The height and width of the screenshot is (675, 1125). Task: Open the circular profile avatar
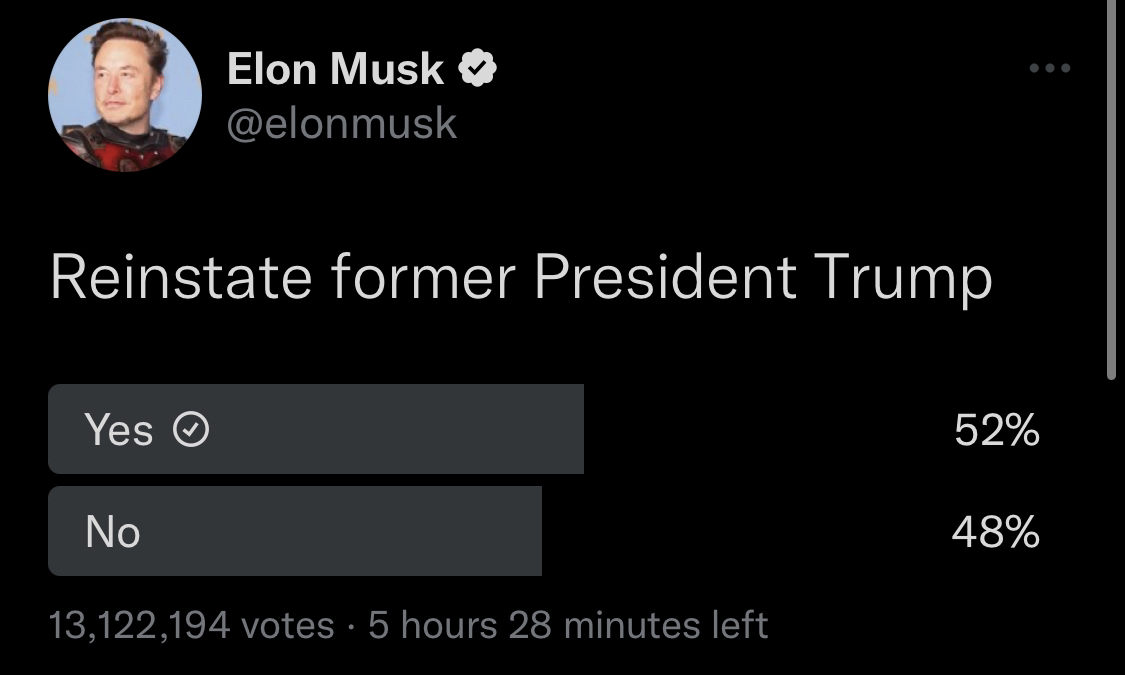[x=125, y=95]
